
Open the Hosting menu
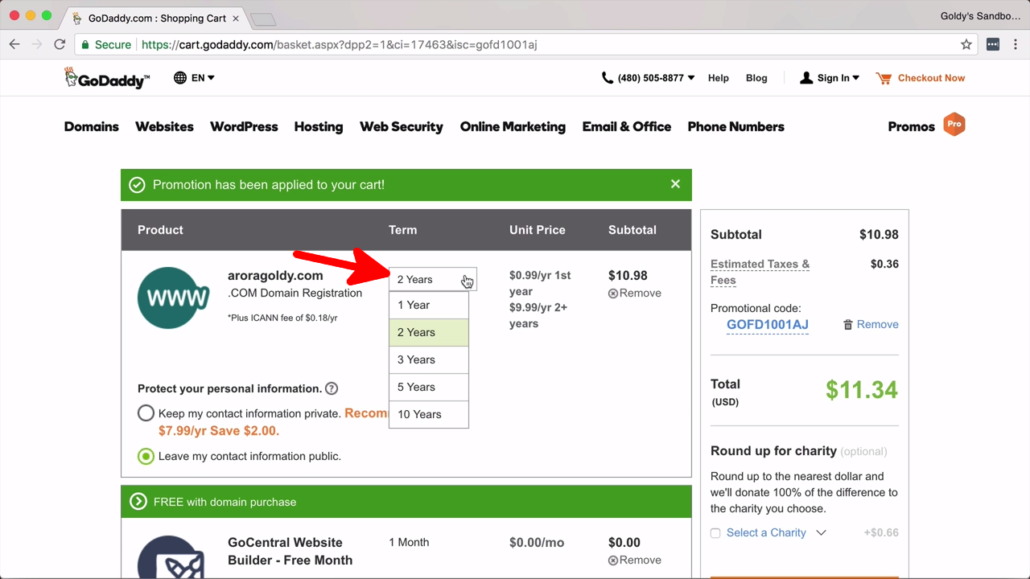click(x=319, y=127)
